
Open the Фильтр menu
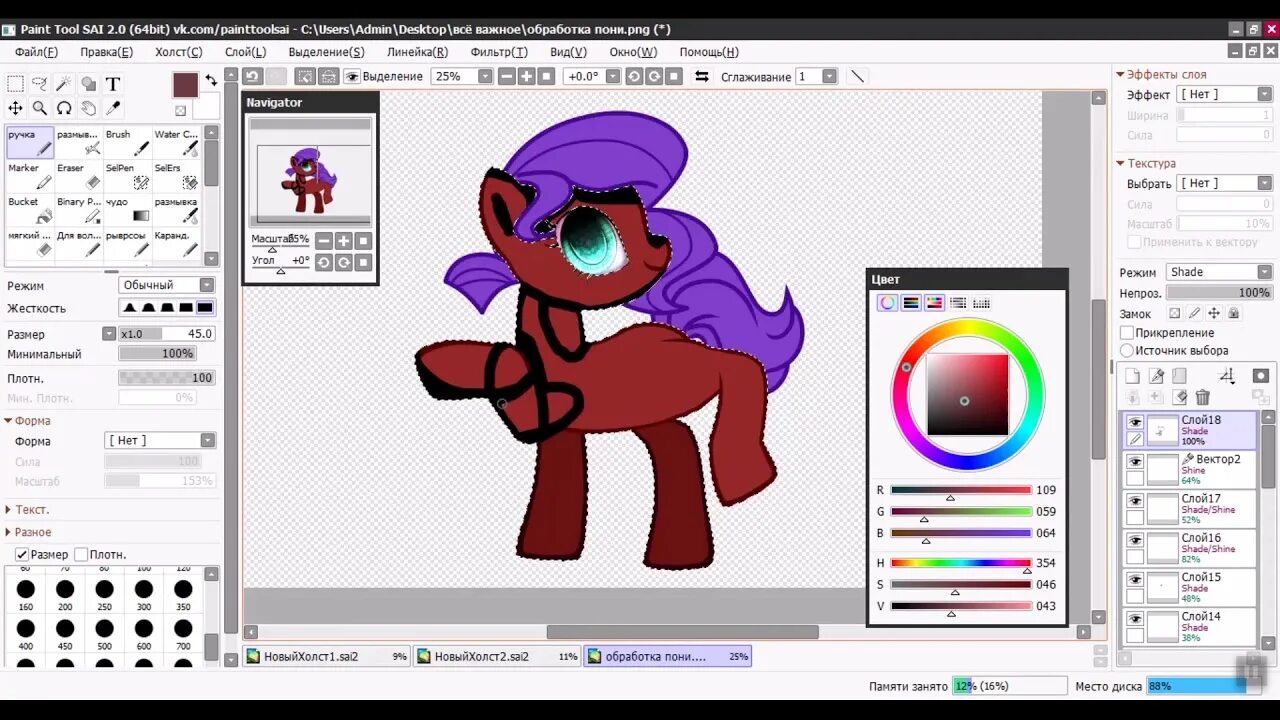tap(499, 52)
